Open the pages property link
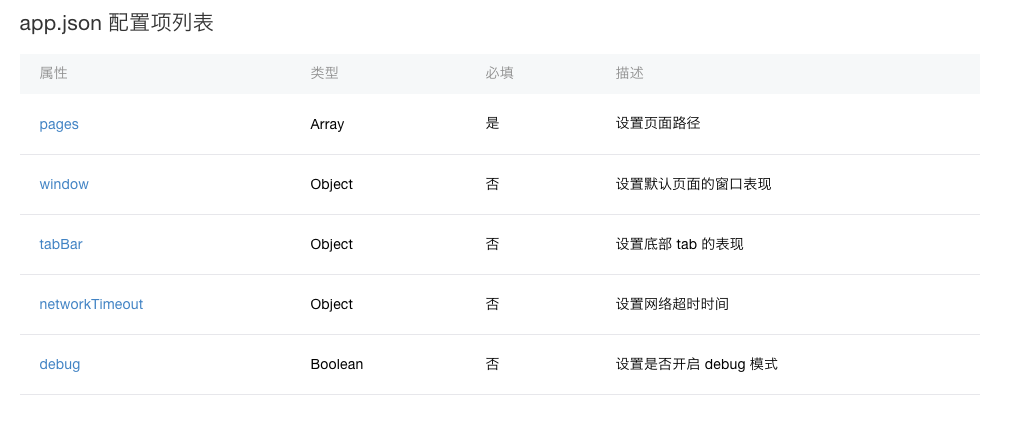 (59, 124)
